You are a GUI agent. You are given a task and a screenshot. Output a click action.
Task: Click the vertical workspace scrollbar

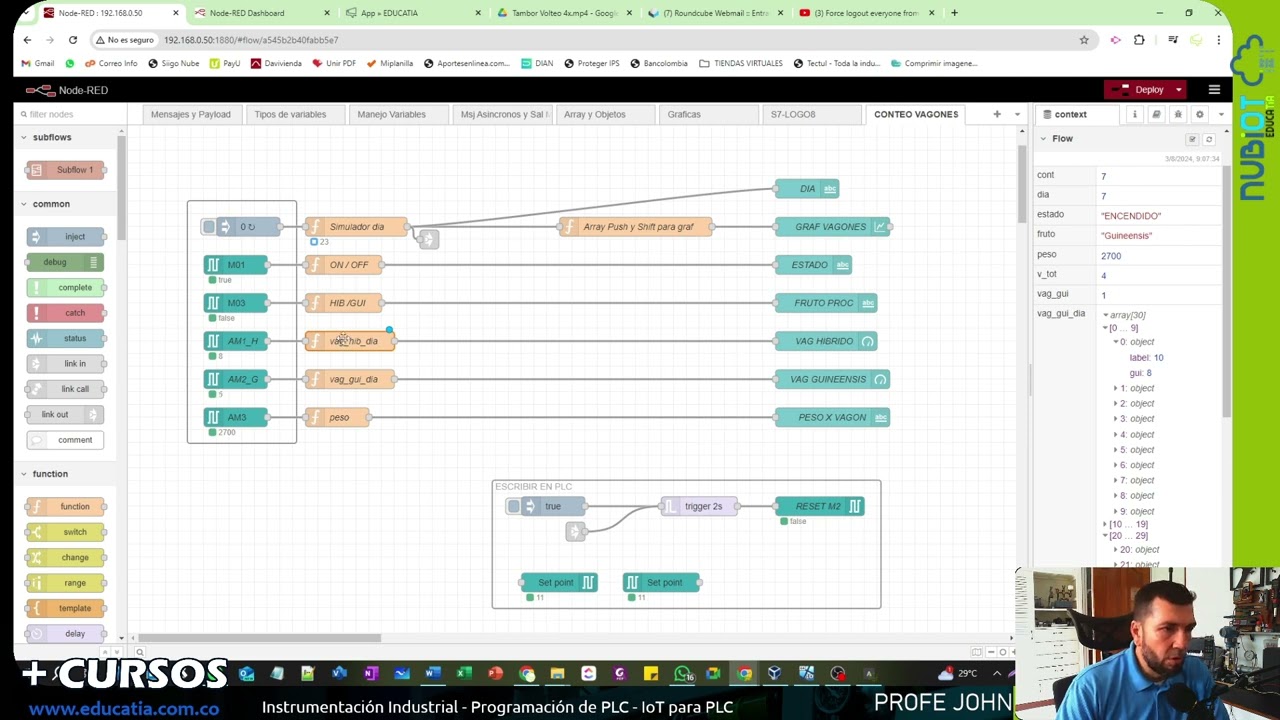coord(1021,185)
